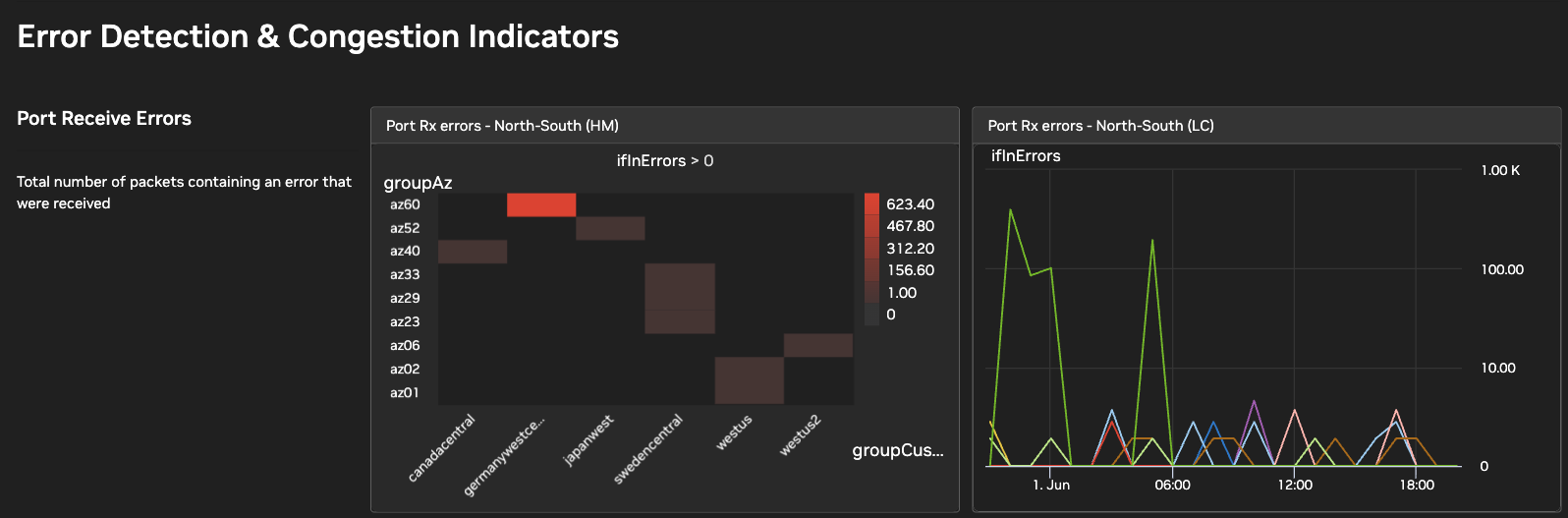Click the 06:00 x-axis label
This screenshot has width=1568, height=518.
[x=1172, y=485]
